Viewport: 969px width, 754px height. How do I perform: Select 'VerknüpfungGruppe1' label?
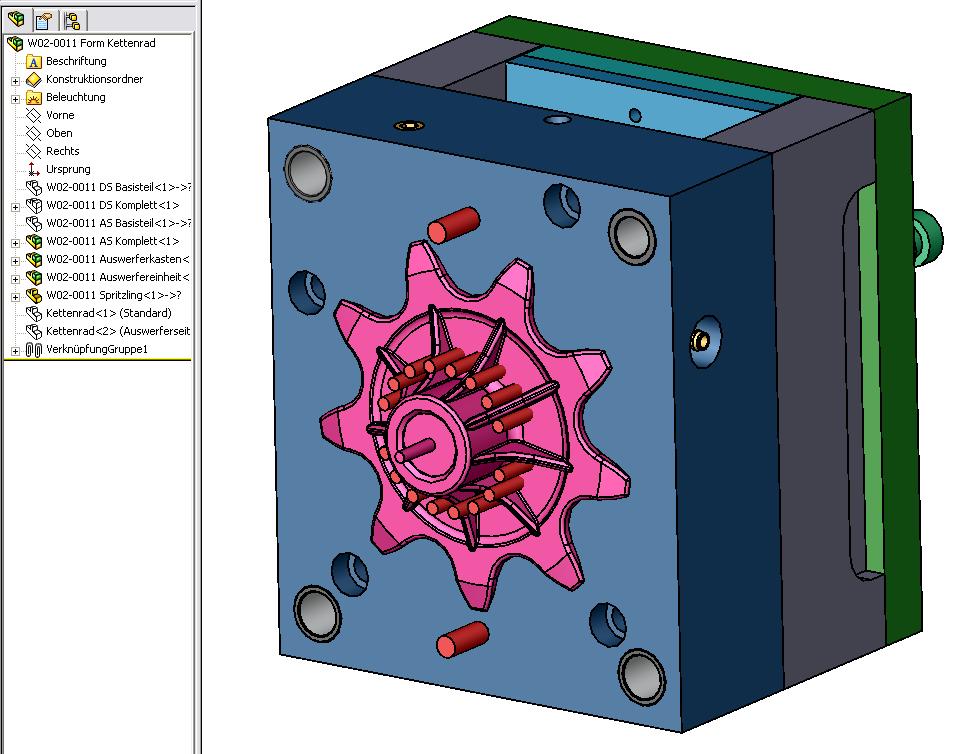[x=97, y=349]
